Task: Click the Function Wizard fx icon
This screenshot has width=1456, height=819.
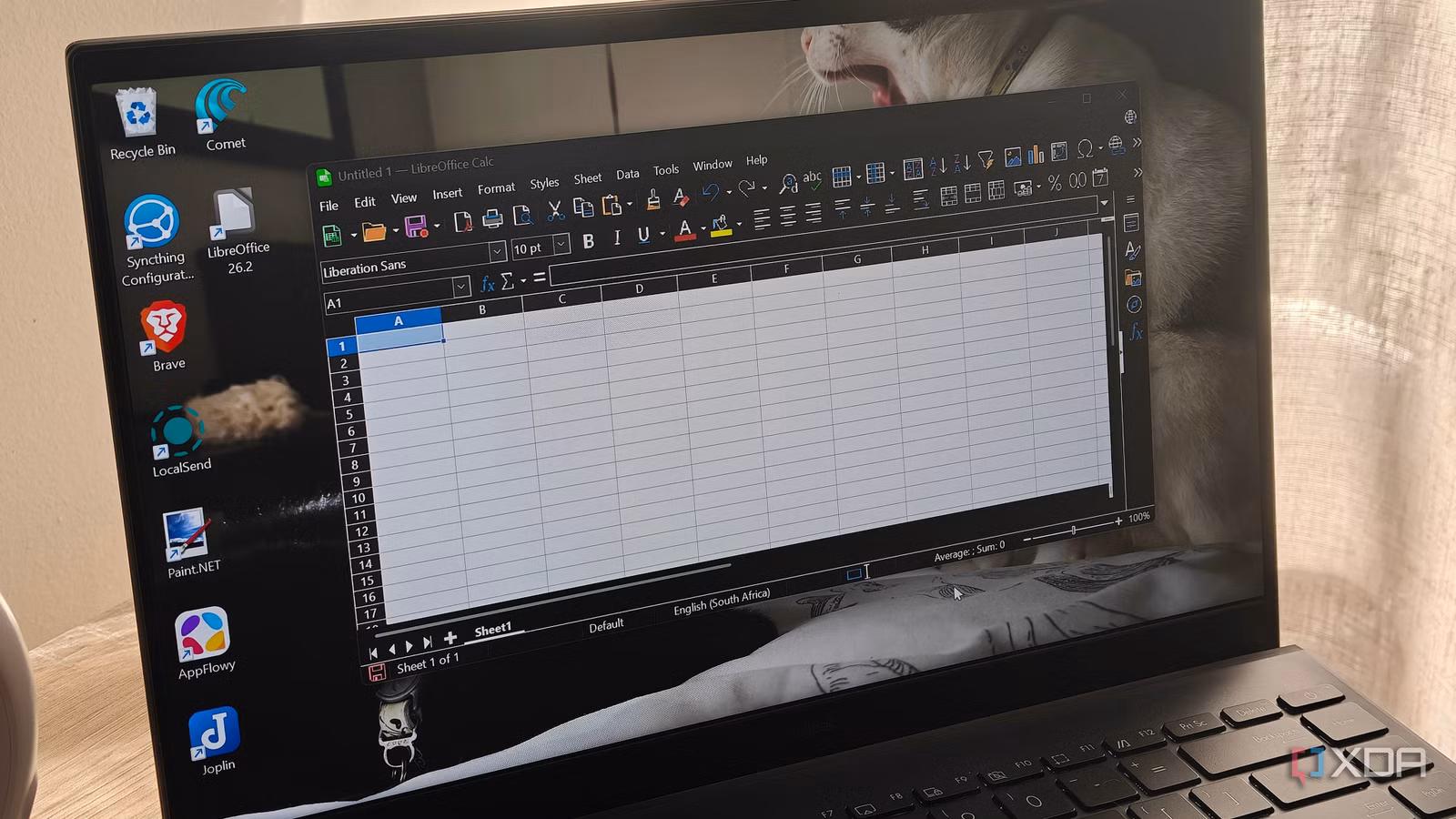Action: coord(488,284)
